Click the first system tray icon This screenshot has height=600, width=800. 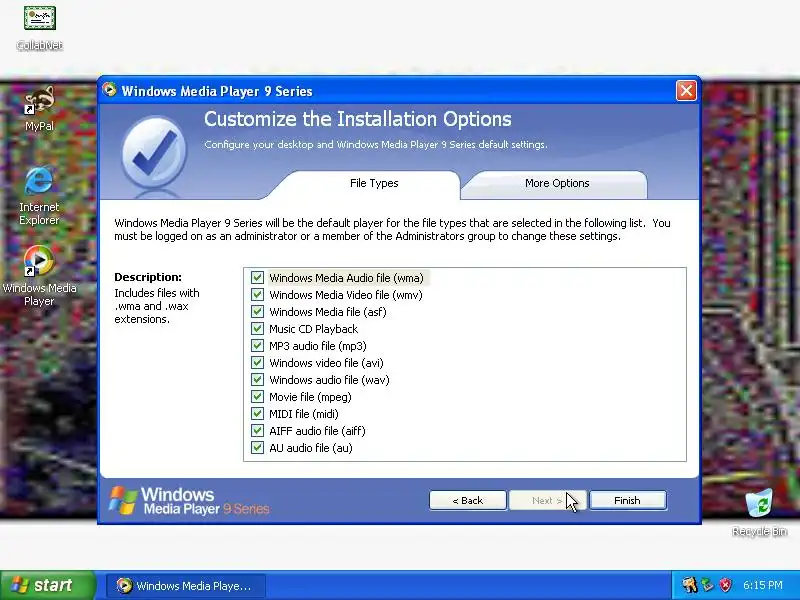689,585
